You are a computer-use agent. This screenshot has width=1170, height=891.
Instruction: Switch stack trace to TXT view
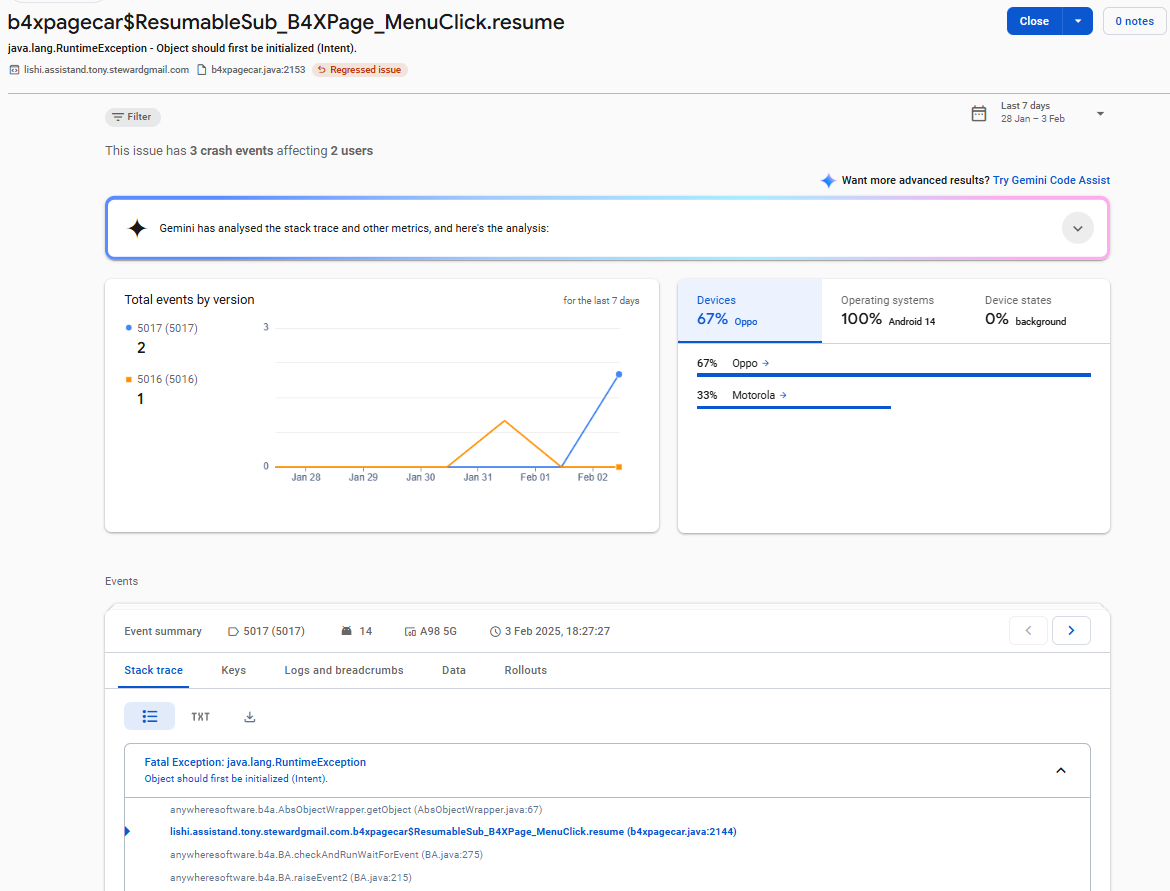pos(201,716)
